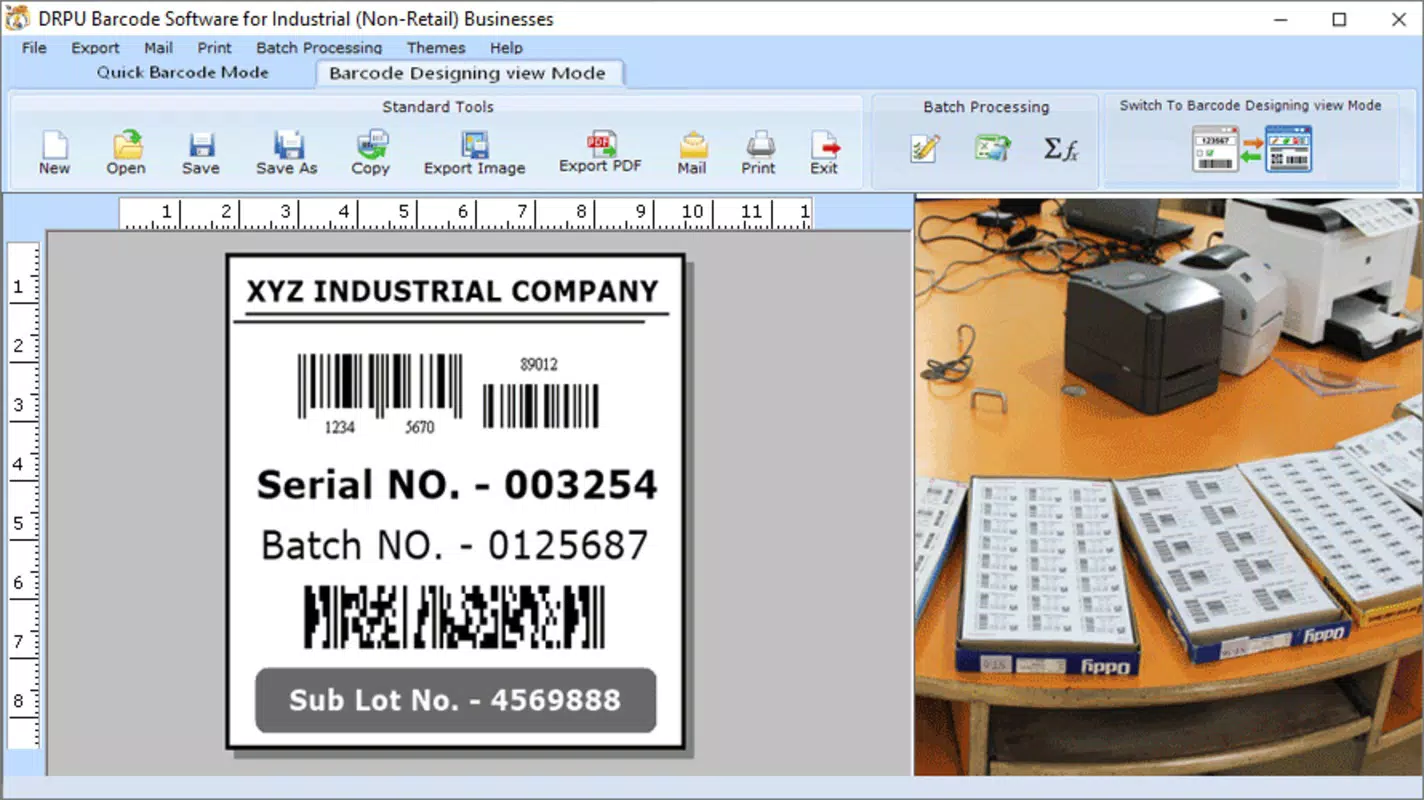Viewport: 1424px width, 800px height.
Task: Open batch processing edit pencil icon
Action: point(925,149)
